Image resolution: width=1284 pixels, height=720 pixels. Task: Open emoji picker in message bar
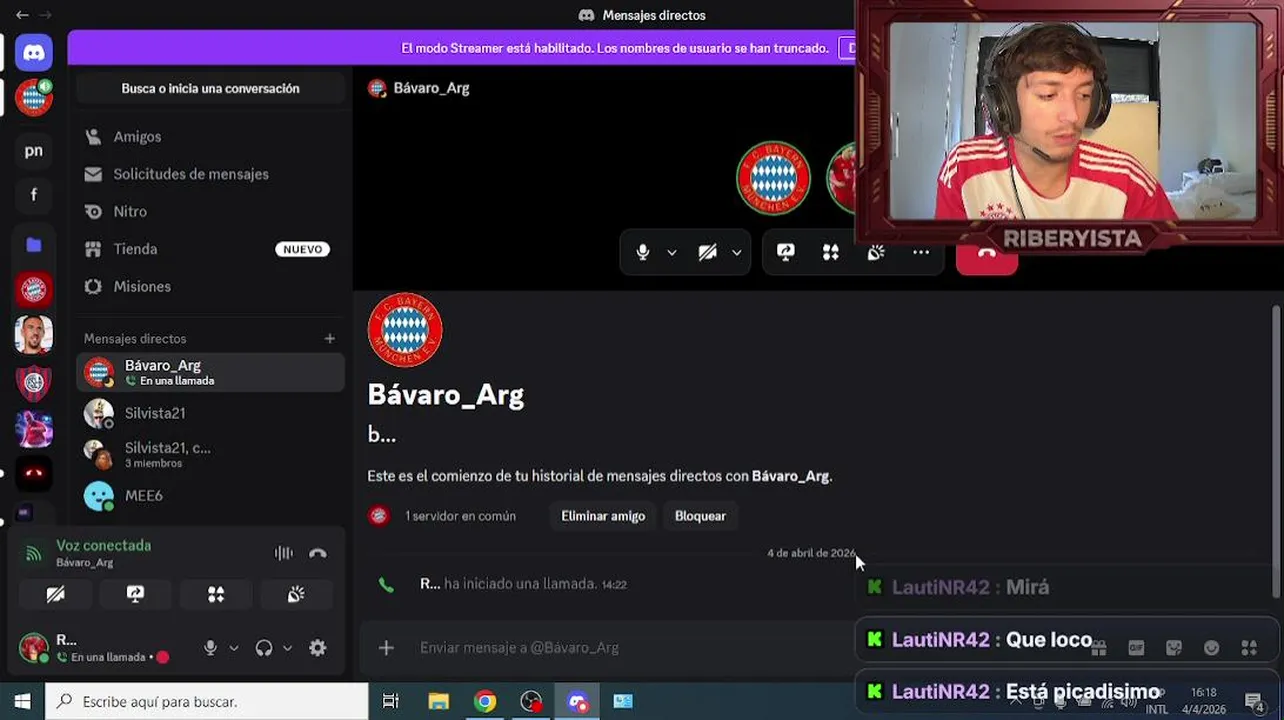coord(1212,648)
